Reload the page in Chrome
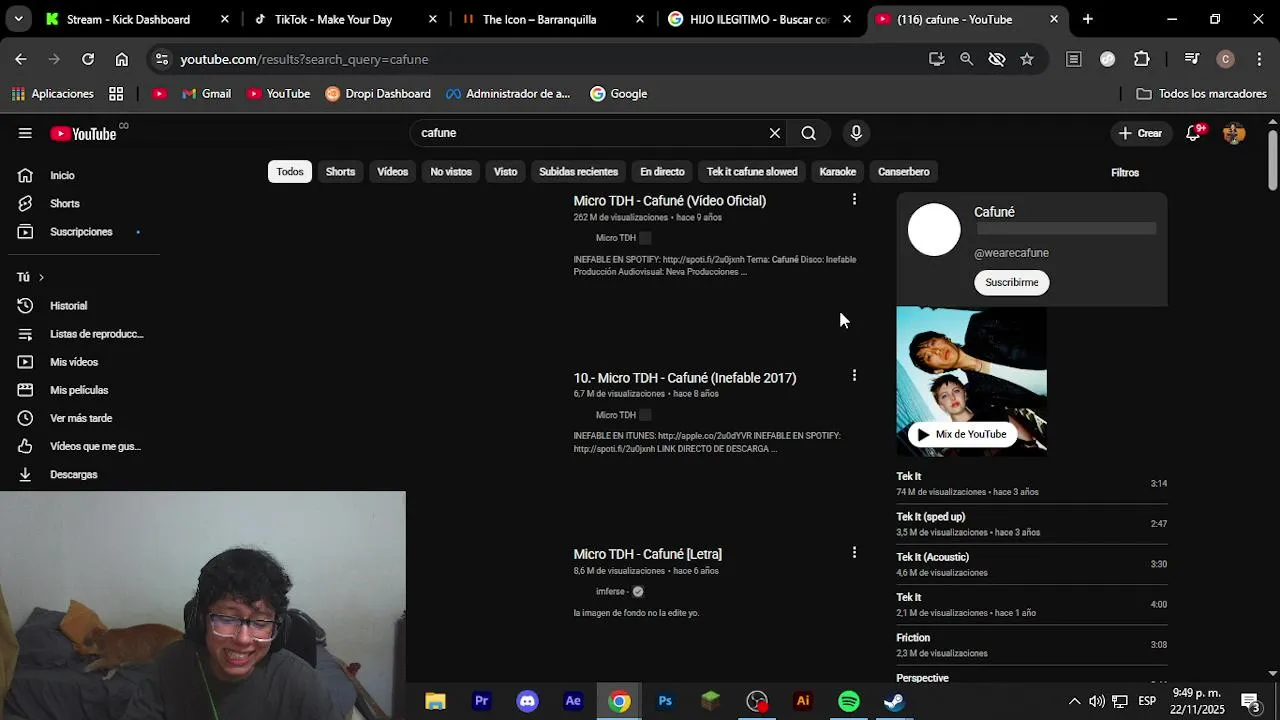This screenshot has height=720, width=1280. pyautogui.click(x=88, y=59)
